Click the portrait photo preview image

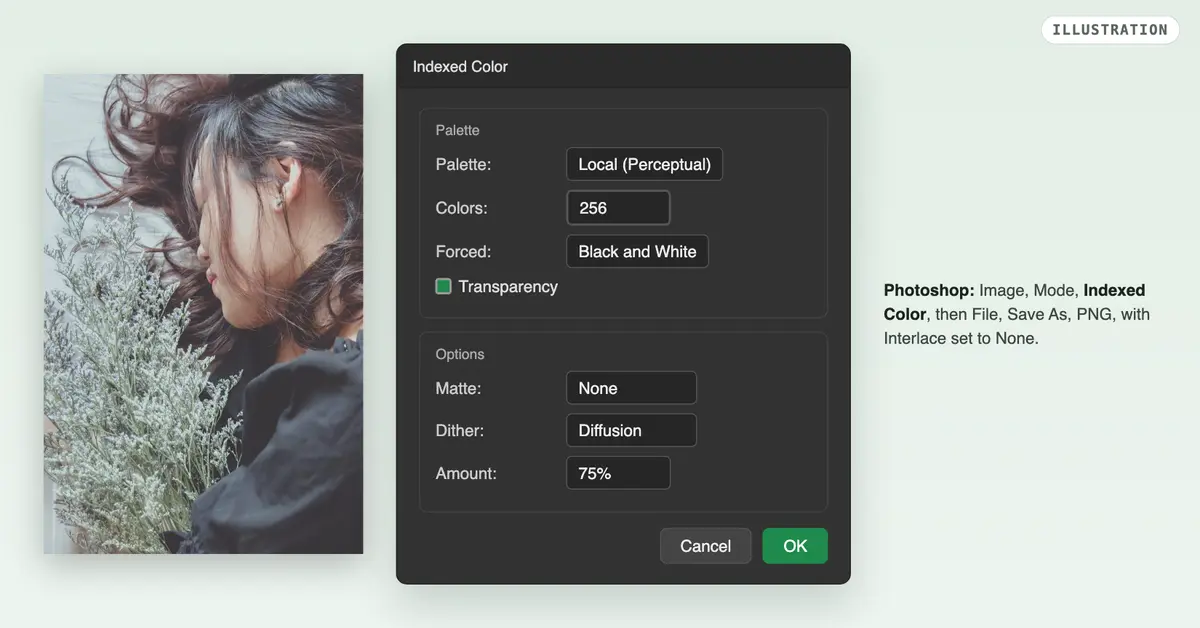point(203,314)
